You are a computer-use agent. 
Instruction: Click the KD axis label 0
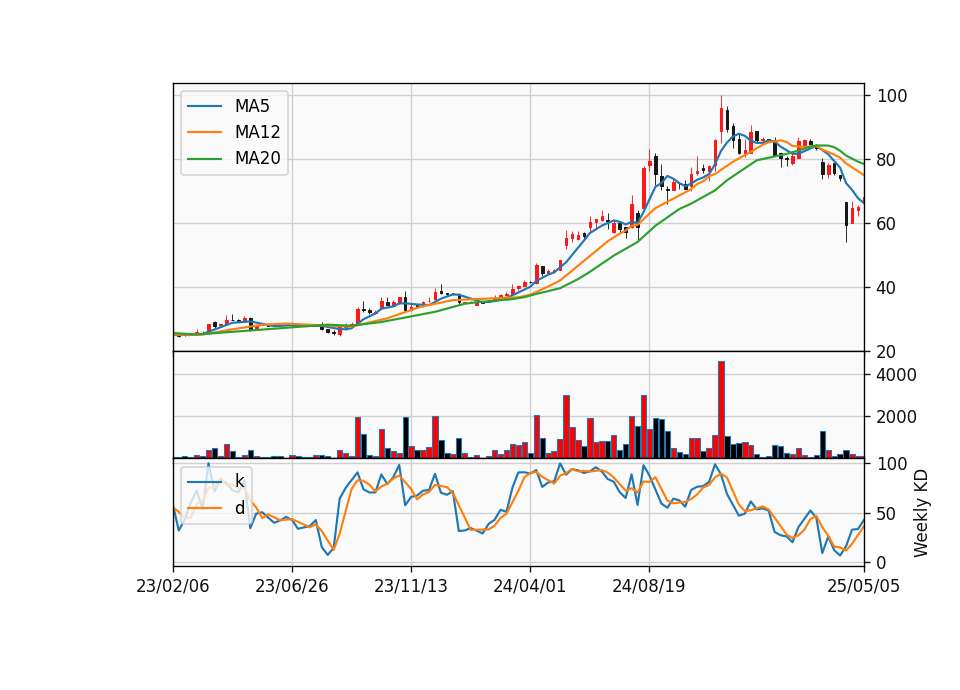[881, 563]
